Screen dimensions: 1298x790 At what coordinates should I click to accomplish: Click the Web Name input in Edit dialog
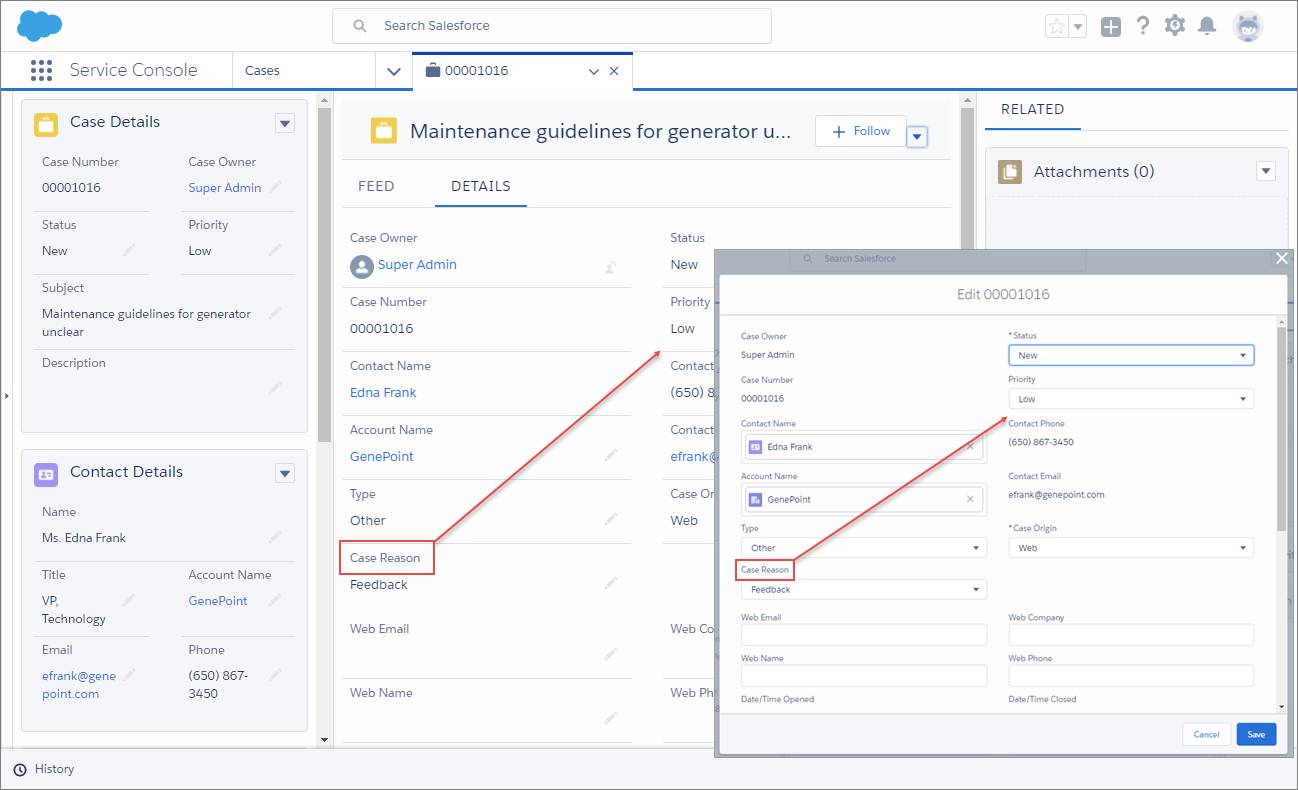tap(864, 676)
